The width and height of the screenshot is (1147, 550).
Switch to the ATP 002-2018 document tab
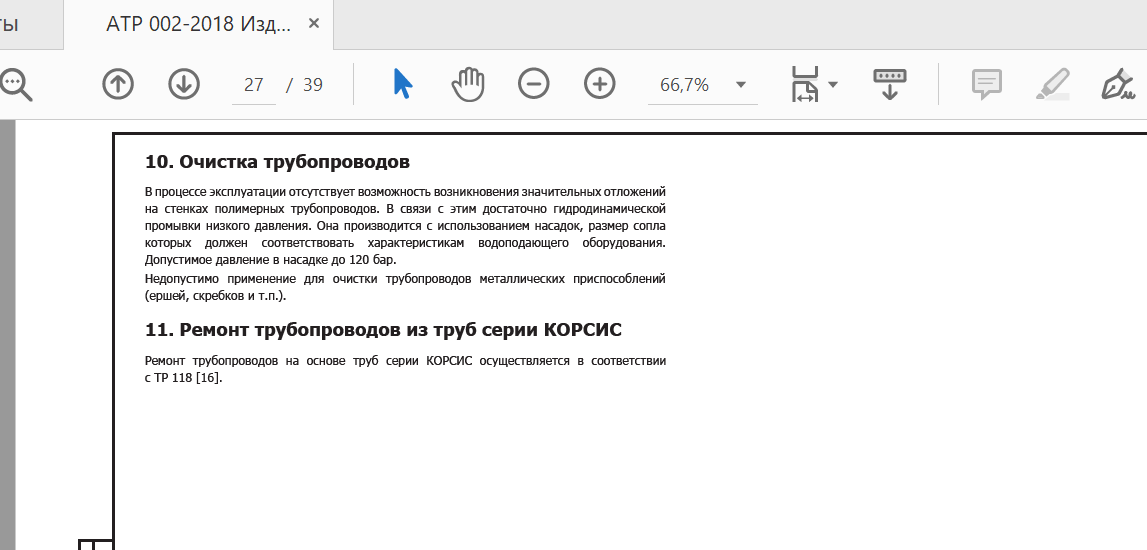tap(199, 24)
